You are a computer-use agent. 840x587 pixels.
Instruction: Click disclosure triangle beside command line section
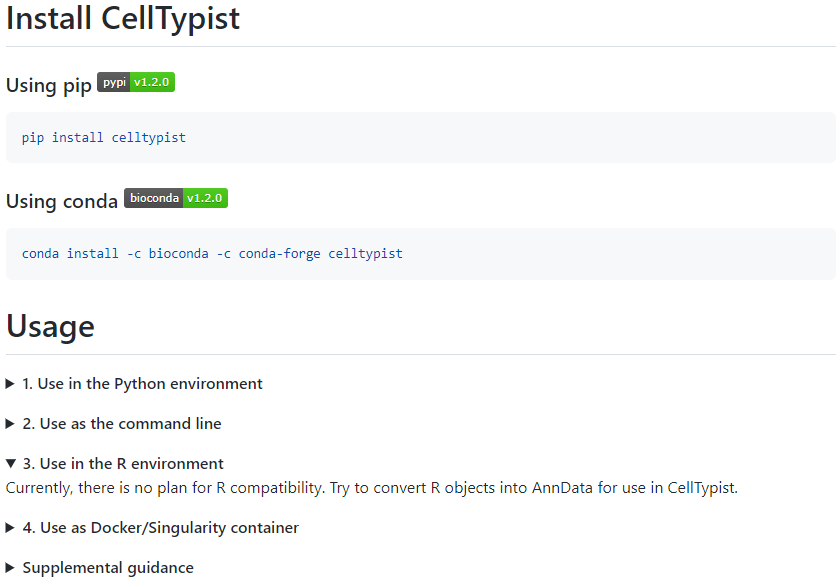11,423
